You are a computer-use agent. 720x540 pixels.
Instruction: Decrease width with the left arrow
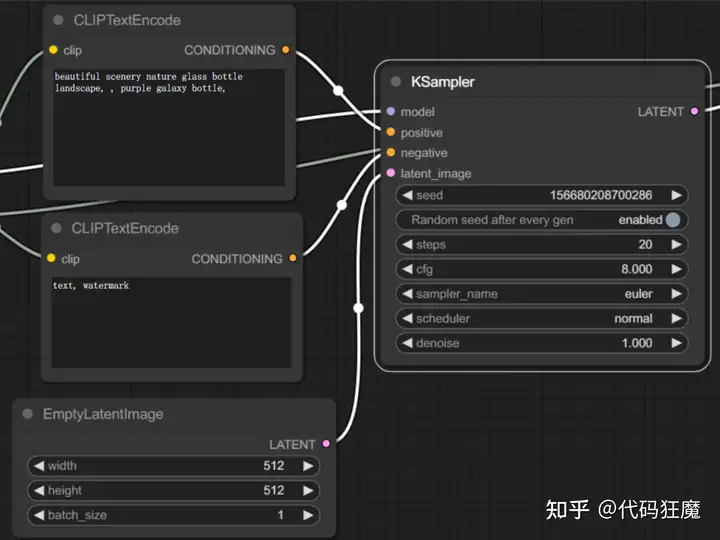click(39, 466)
